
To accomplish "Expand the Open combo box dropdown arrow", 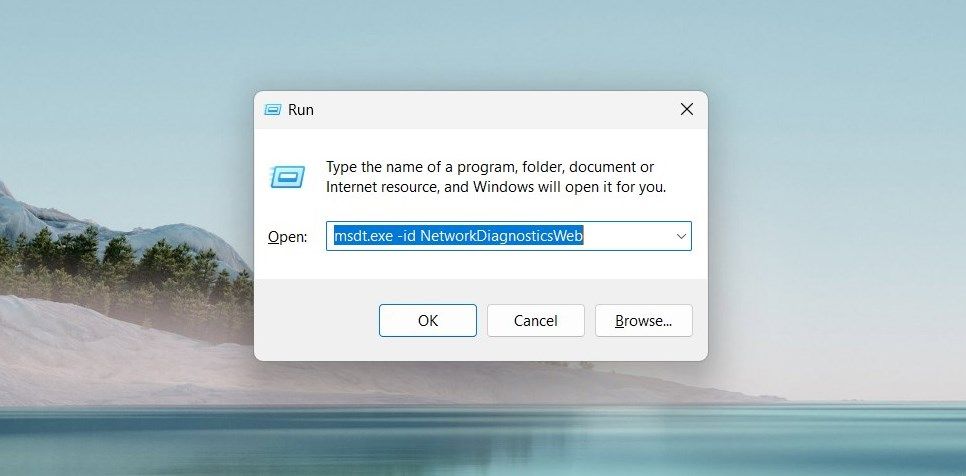I will pos(681,236).
